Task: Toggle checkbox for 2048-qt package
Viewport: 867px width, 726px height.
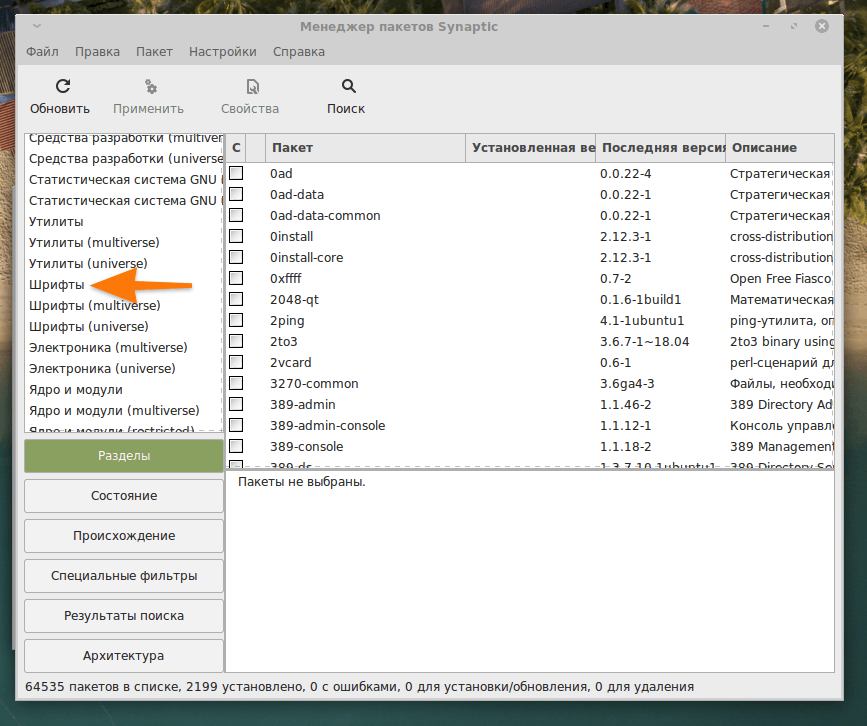Action: click(236, 299)
